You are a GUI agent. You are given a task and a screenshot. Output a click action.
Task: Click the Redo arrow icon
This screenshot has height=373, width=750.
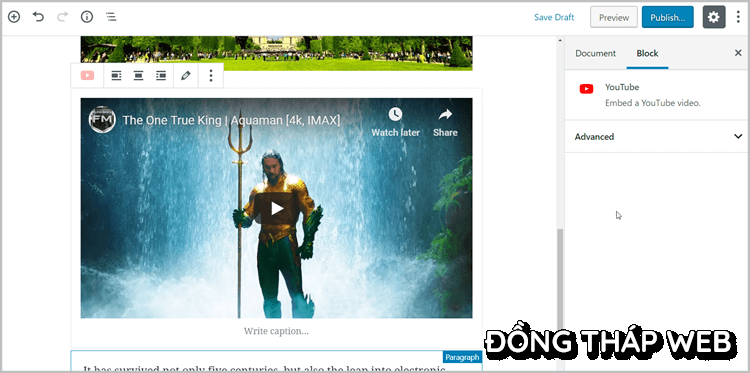click(x=63, y=17)
